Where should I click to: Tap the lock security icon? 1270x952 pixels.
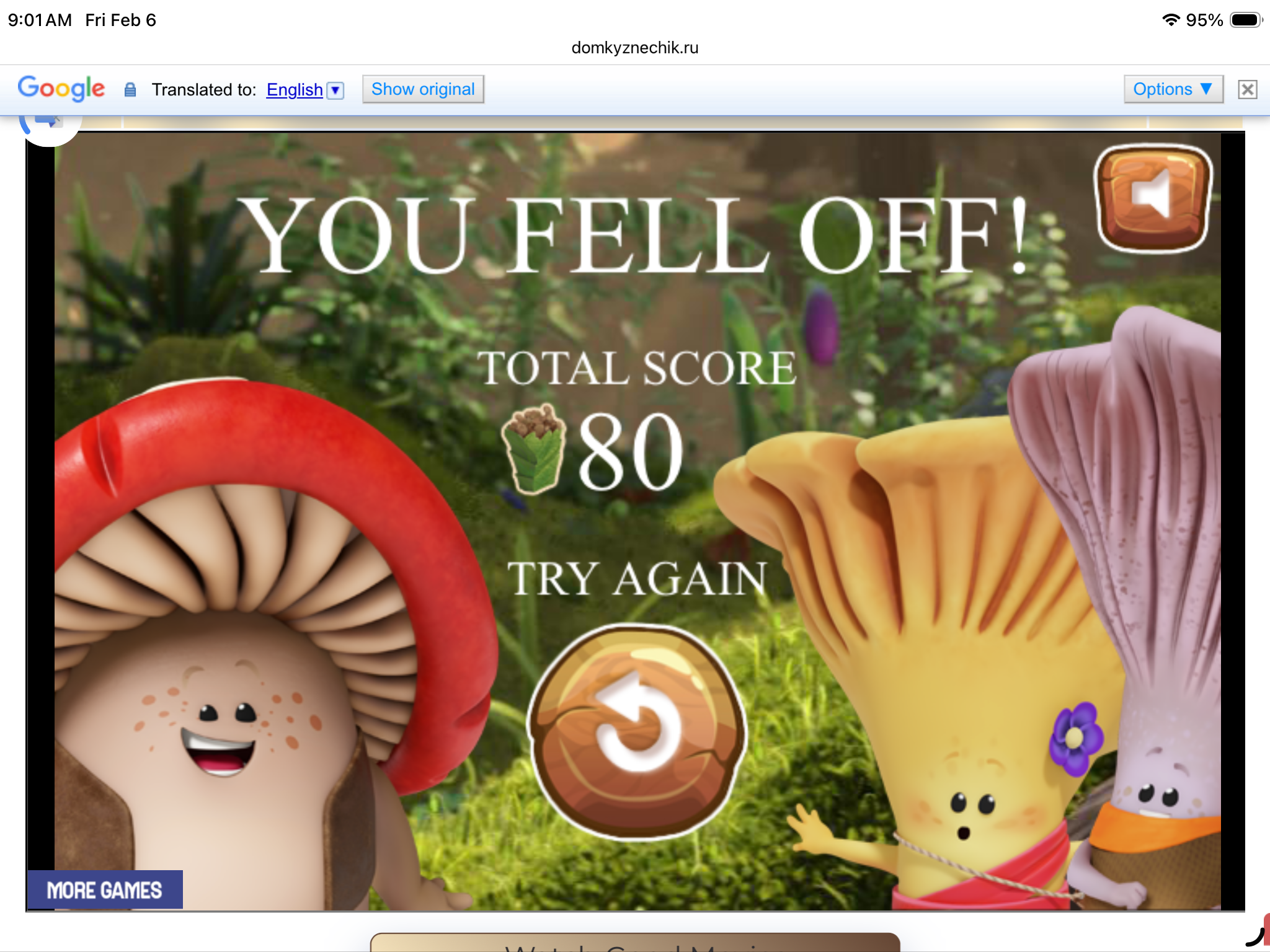click(x=130, y=90)
